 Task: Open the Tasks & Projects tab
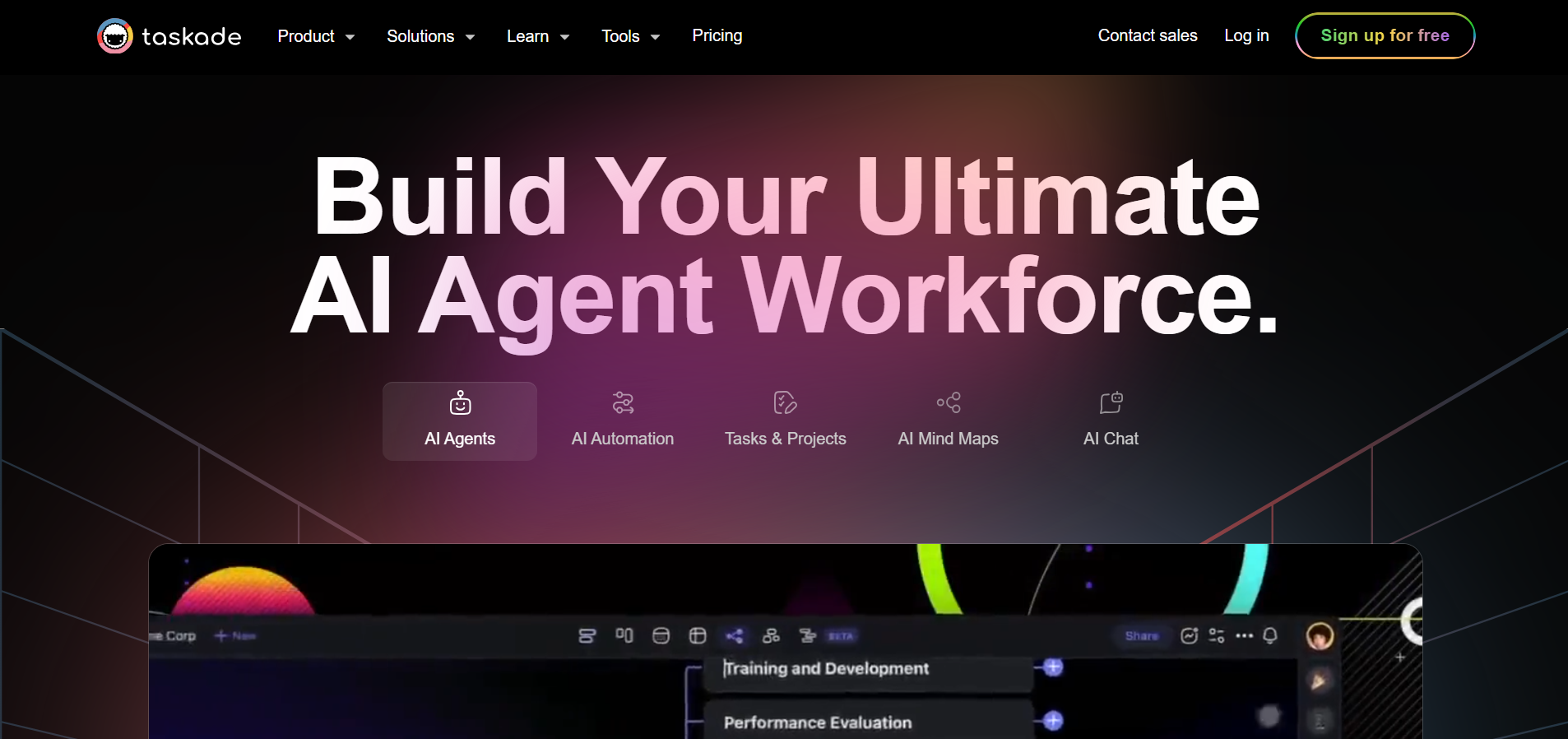click(x=785, y=421)
